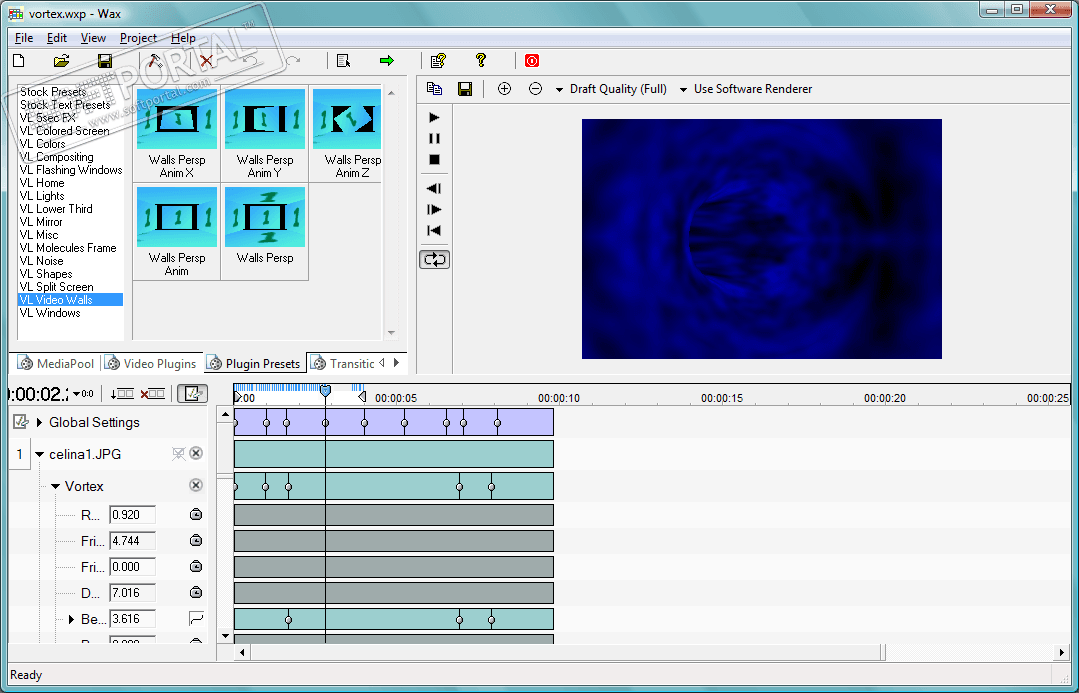Toggle keyframe stopwatch for 0.920 parameter

[196, 515]
